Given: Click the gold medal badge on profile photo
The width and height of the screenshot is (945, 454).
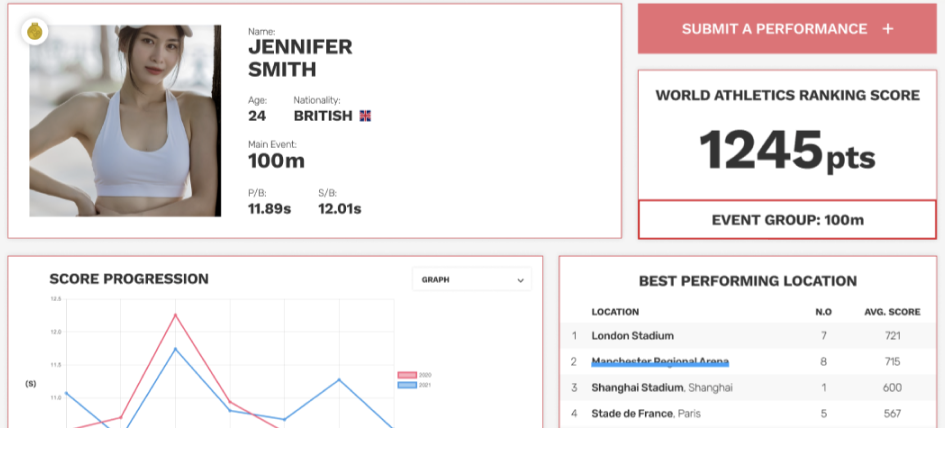Looking at the screenshot, I should tap(36, 32).
